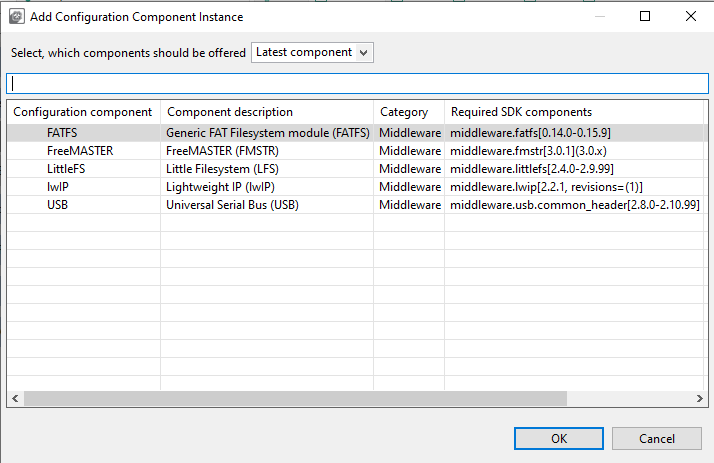This screenshot has height=463, width=714.
Task: Click the component search filter field
Action: (x=357, y=83)
